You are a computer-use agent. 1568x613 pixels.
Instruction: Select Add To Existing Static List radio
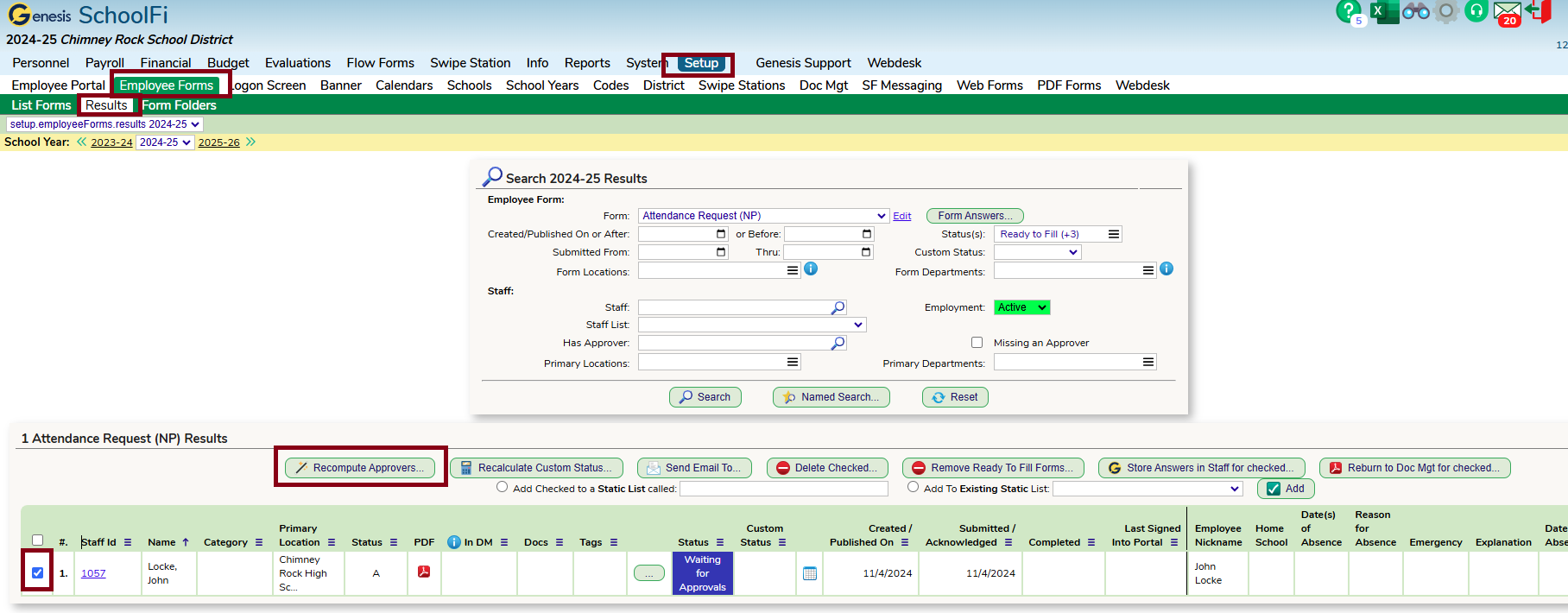913,487
